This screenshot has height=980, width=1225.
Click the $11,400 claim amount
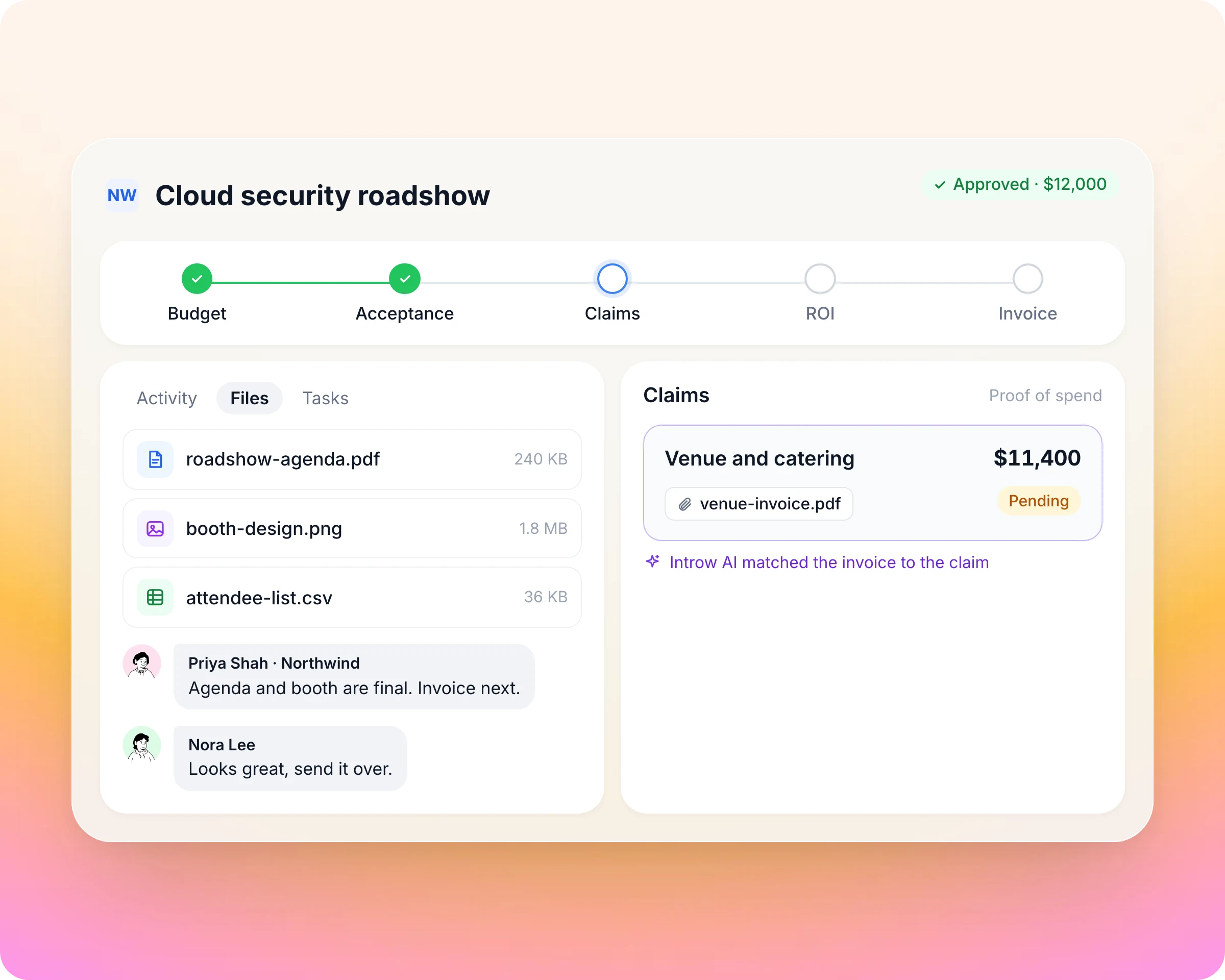coord(1037,458)
